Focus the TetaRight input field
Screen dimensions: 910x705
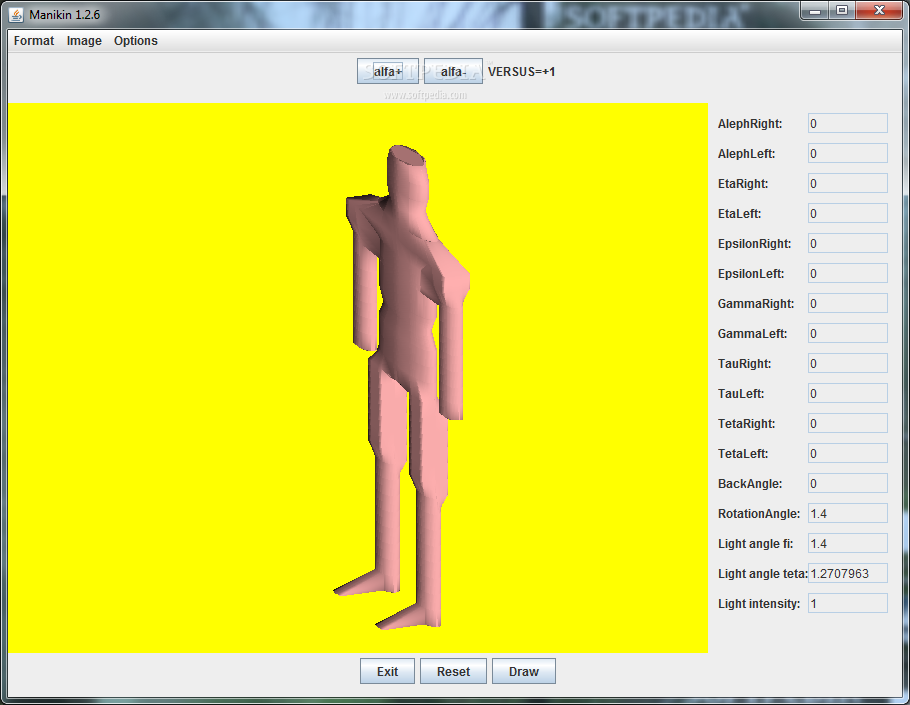point(848,424)
